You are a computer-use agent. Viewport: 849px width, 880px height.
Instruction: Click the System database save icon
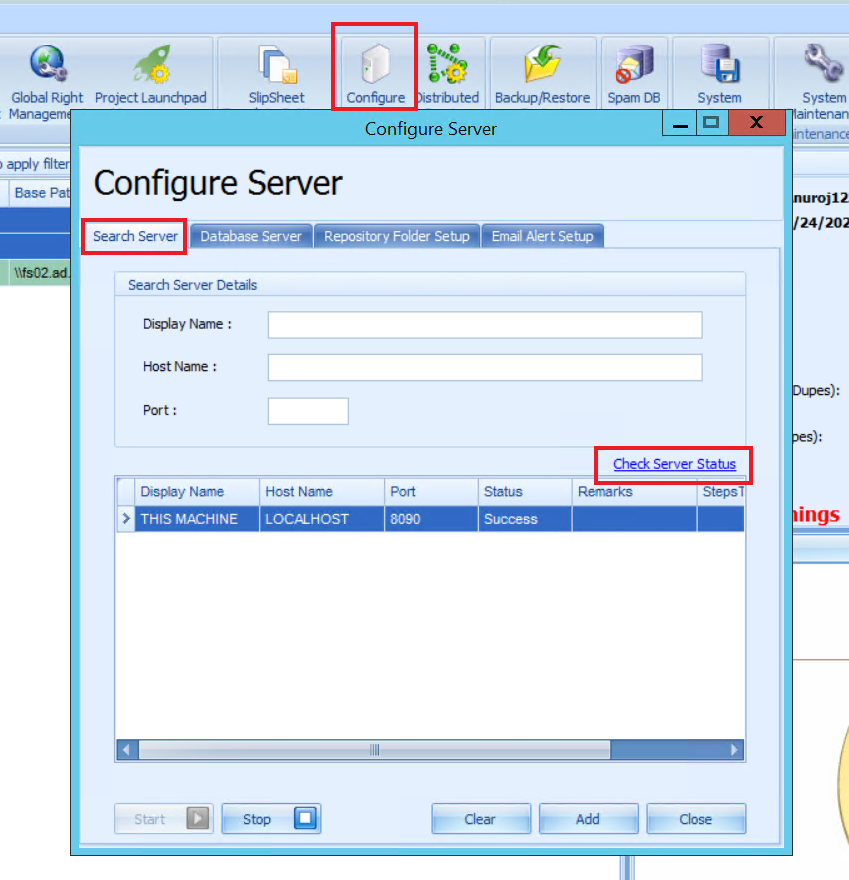click(720, 63)
